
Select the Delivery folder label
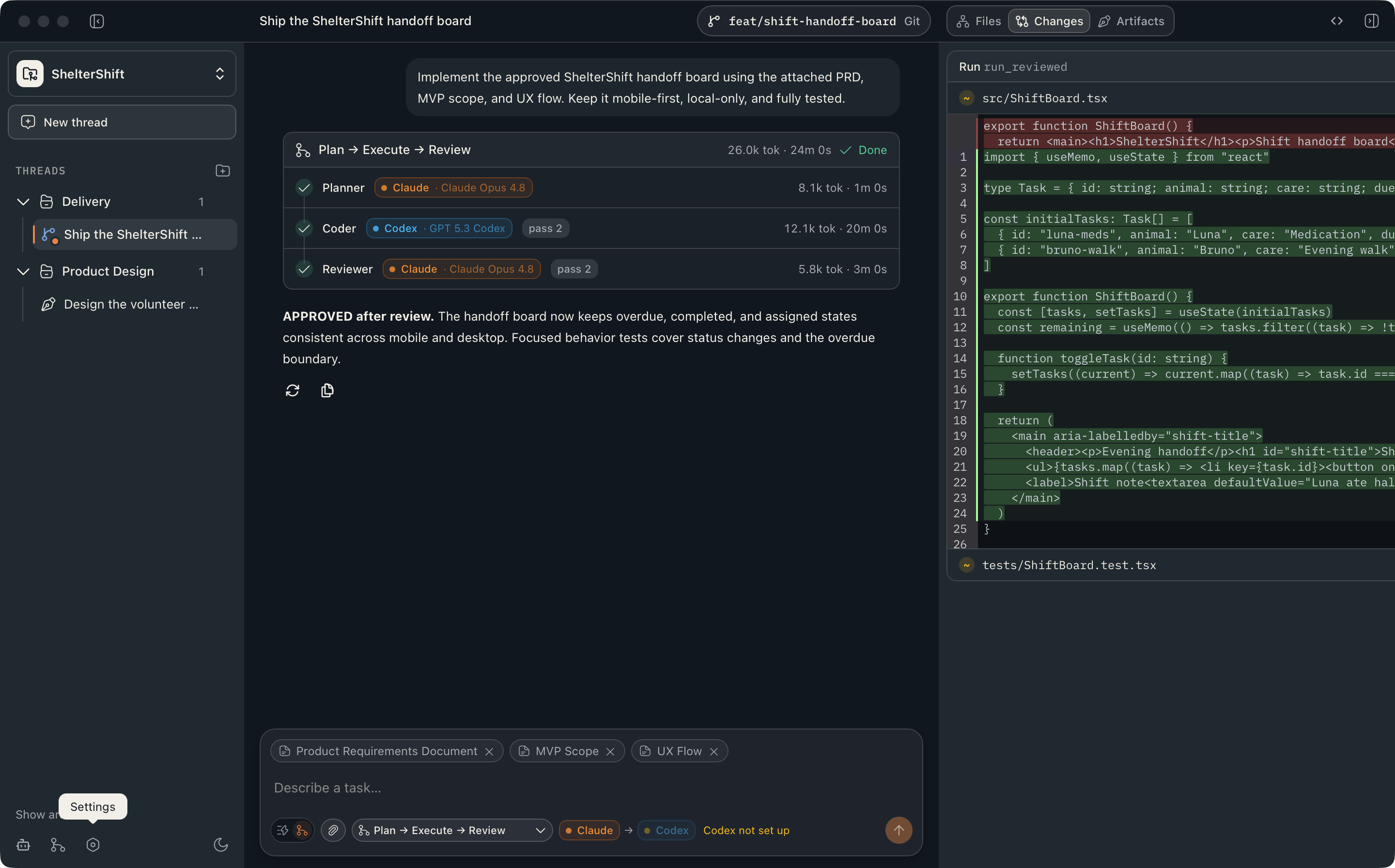86,201
